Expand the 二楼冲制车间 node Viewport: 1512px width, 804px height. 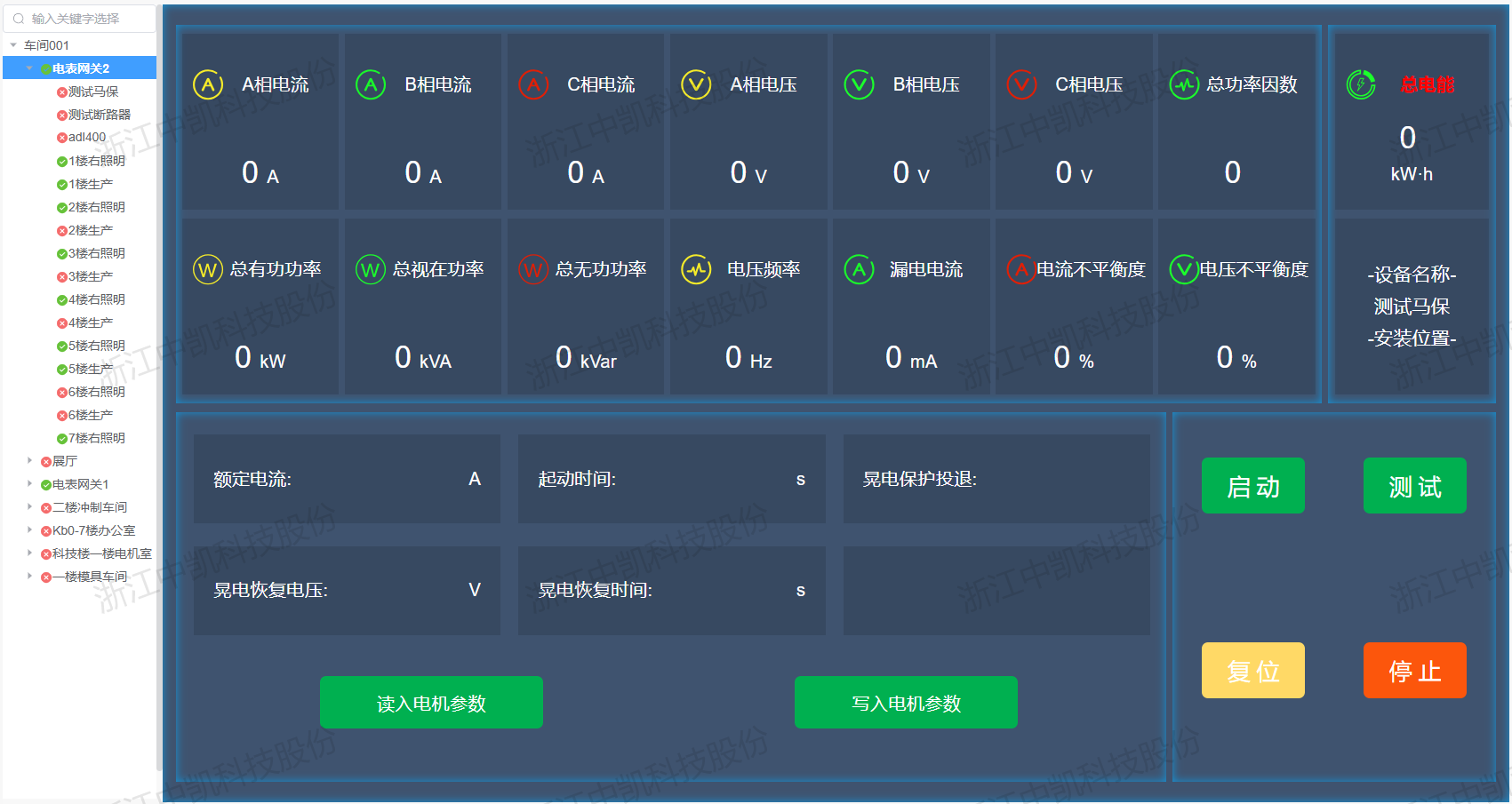[x=29, y=507]
